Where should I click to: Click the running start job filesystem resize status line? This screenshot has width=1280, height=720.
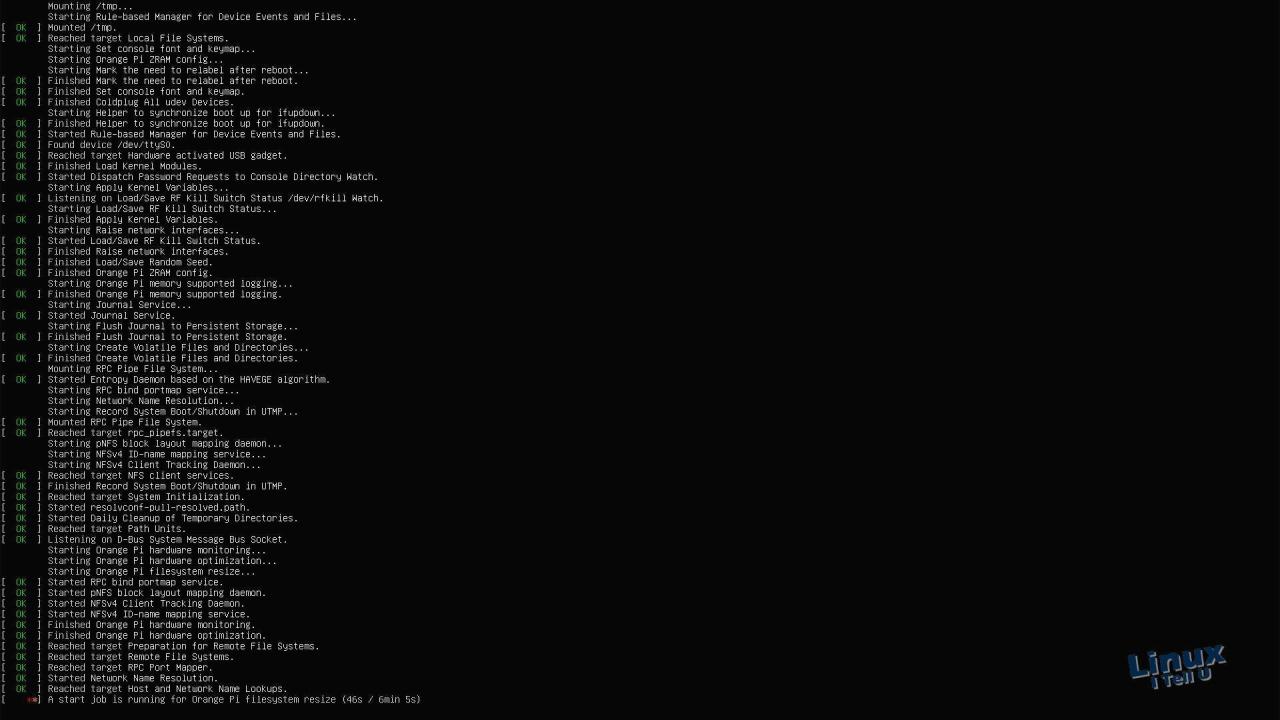[234, 700]
